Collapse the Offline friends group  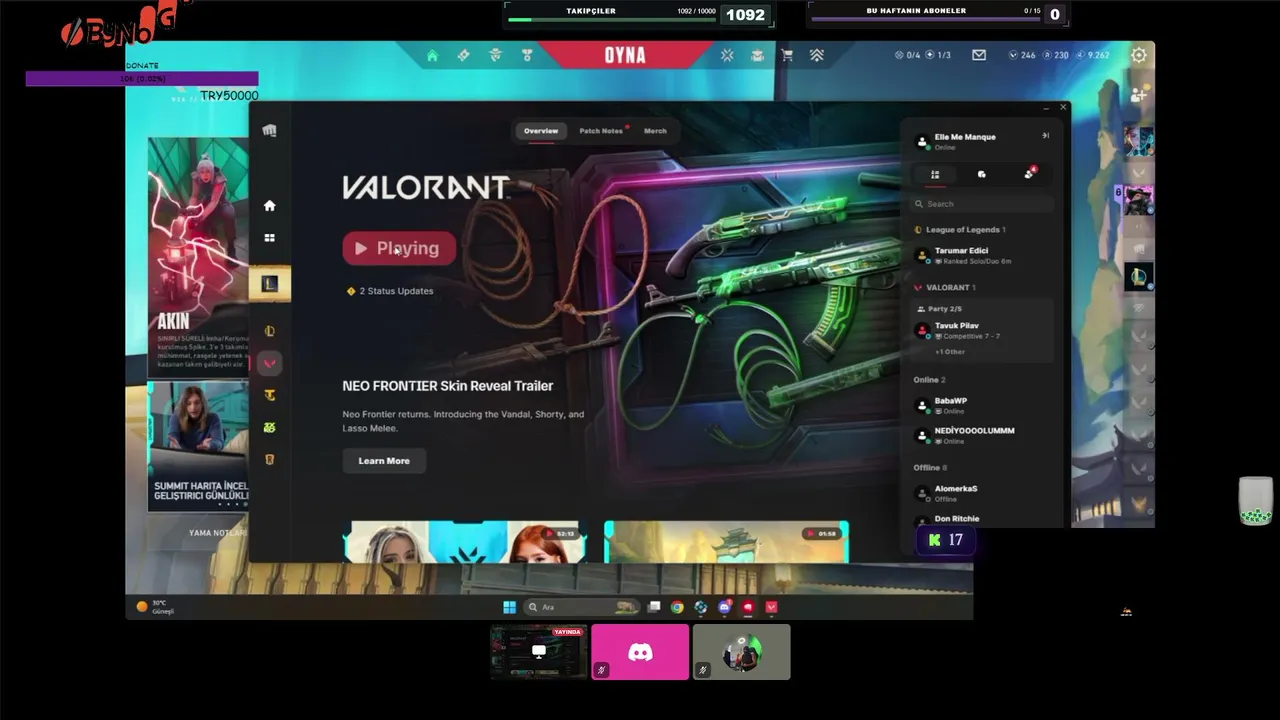[930, 468]
